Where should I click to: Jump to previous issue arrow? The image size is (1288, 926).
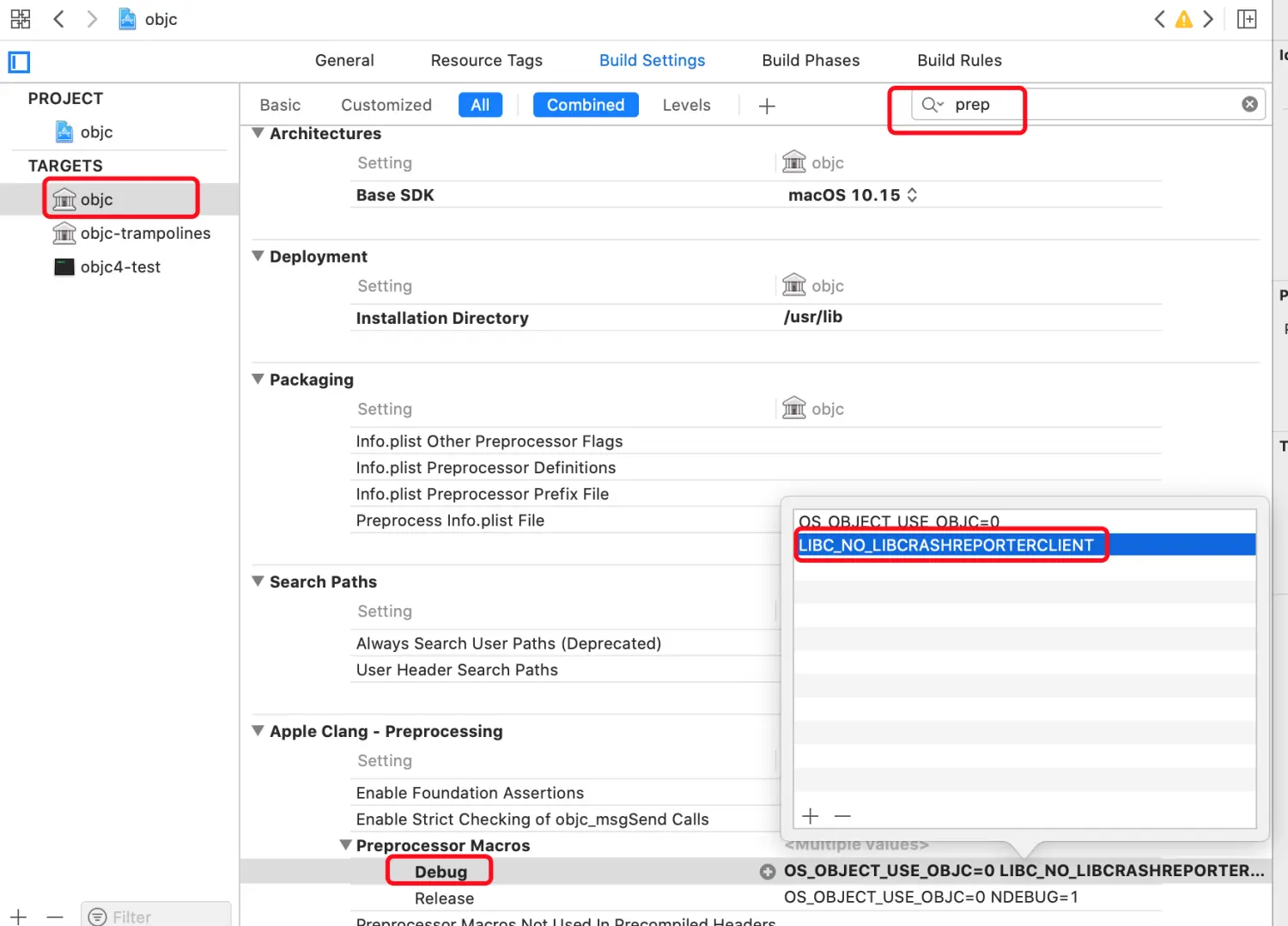[1159, 19]
